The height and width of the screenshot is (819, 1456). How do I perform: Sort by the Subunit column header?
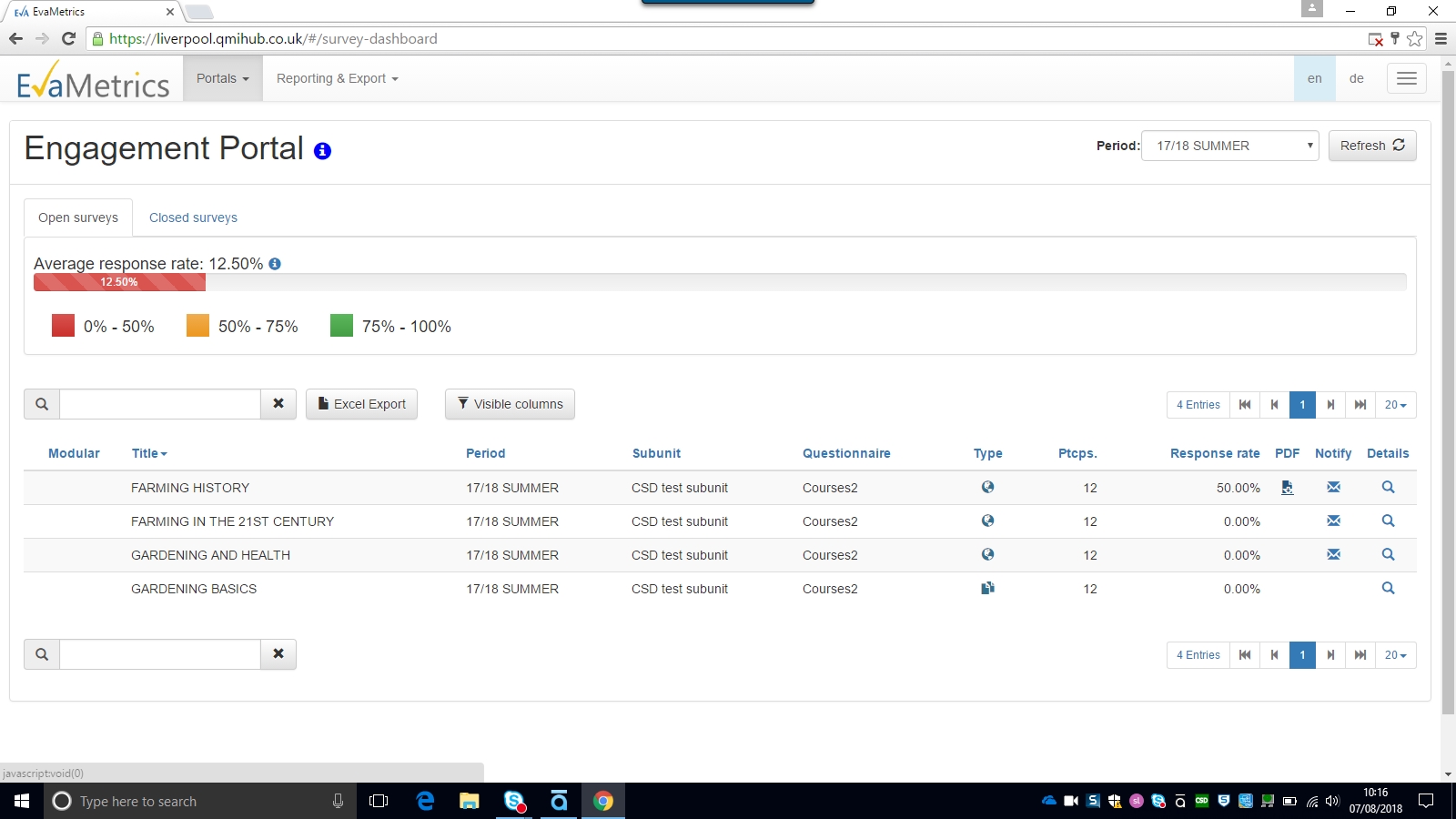point(656,453)
